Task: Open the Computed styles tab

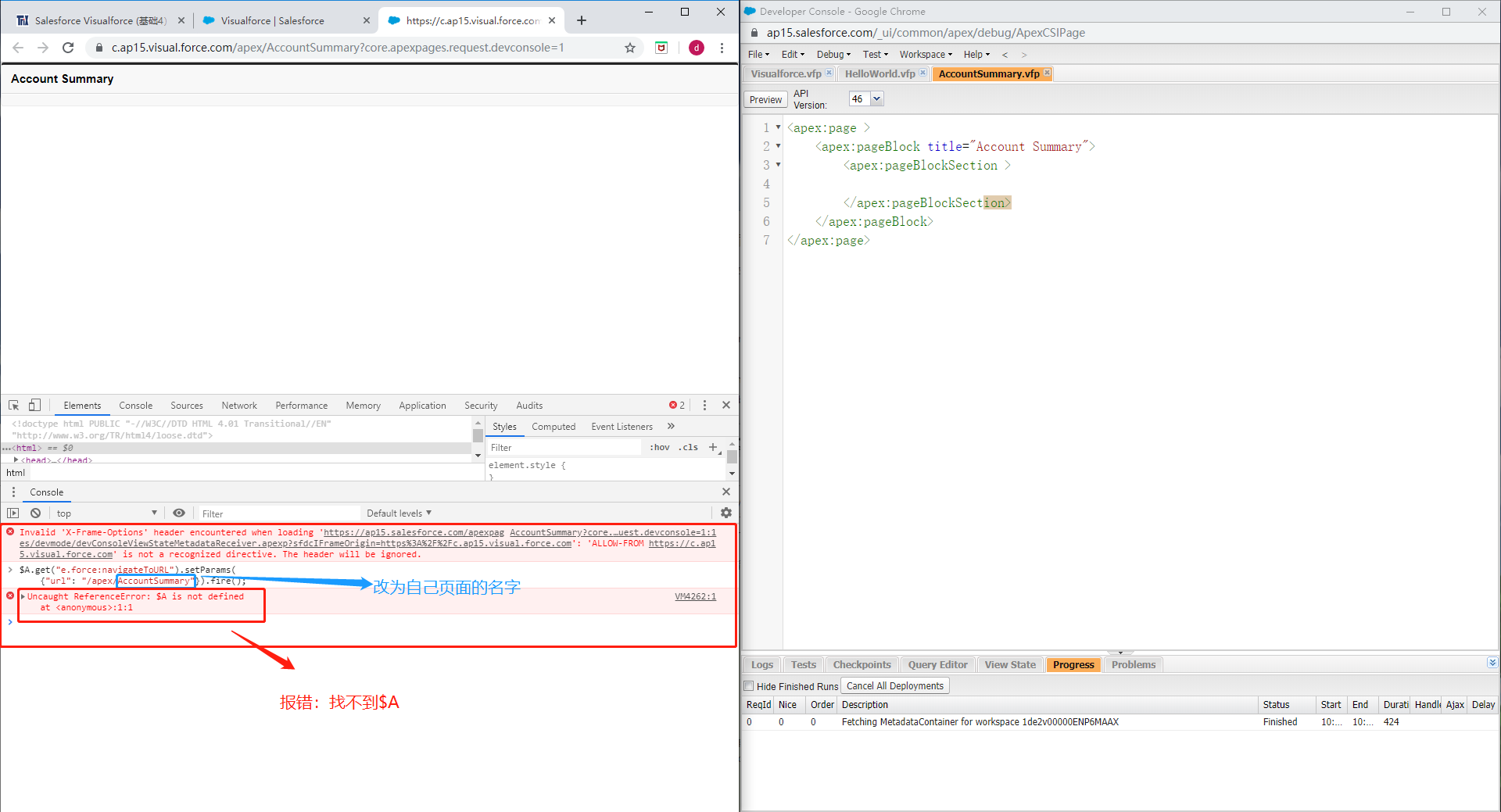Action: tap(553, 426)
